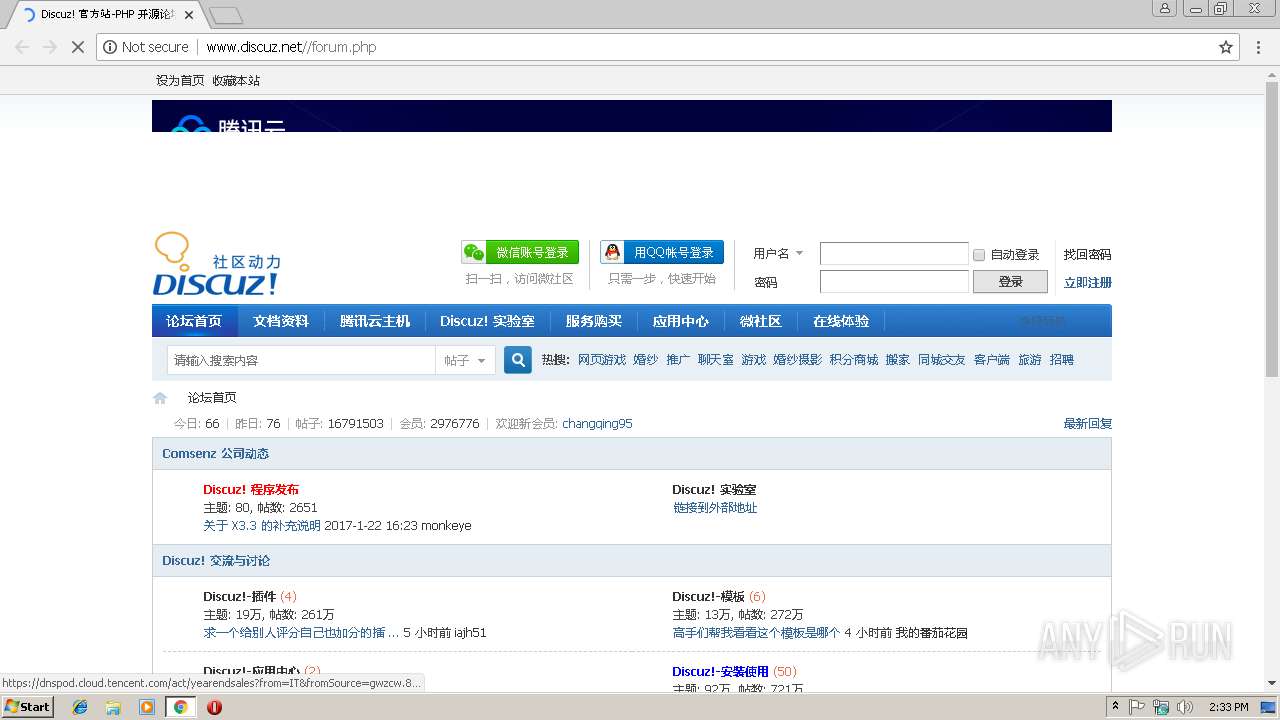This screenshot has width=1280, height=720.
Task: Log in with QQ account button
Action: (662, 252)
